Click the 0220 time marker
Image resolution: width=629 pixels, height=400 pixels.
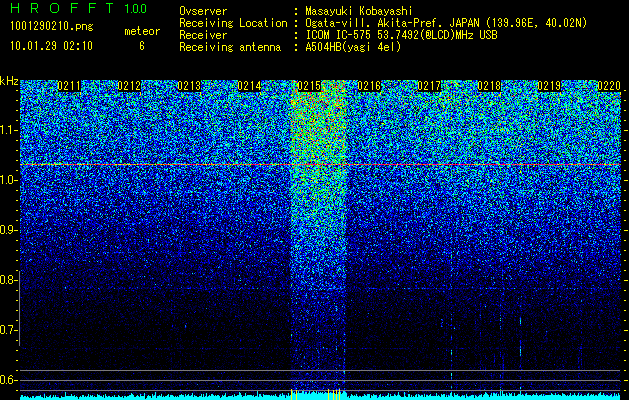click(609, 86)
